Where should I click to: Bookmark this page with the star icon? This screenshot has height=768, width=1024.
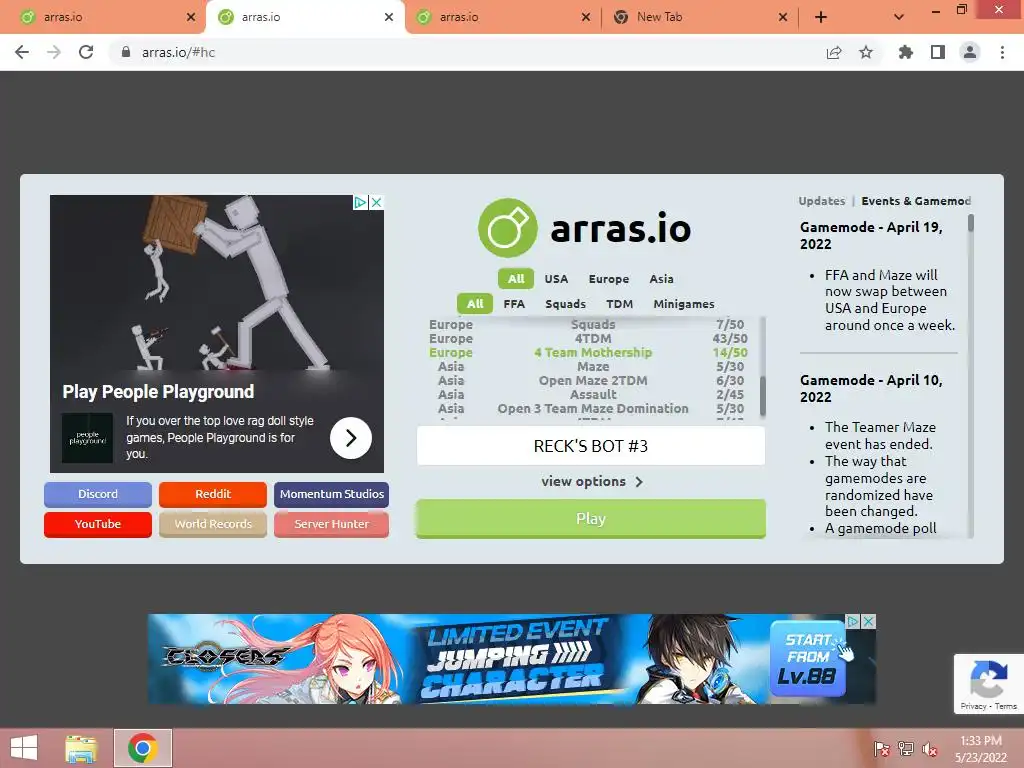866,52
